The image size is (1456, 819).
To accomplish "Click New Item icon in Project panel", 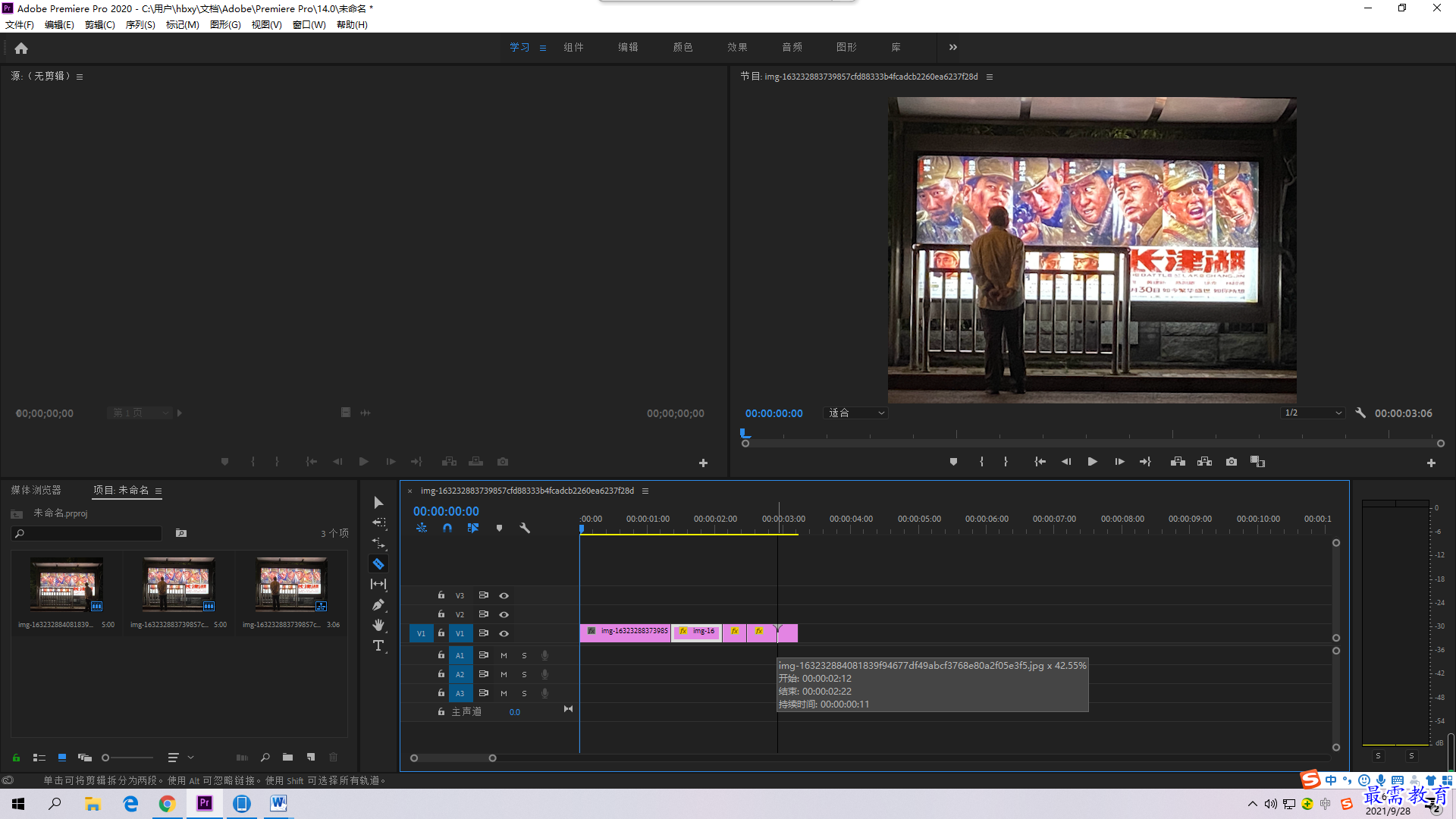I will (311, 758).
